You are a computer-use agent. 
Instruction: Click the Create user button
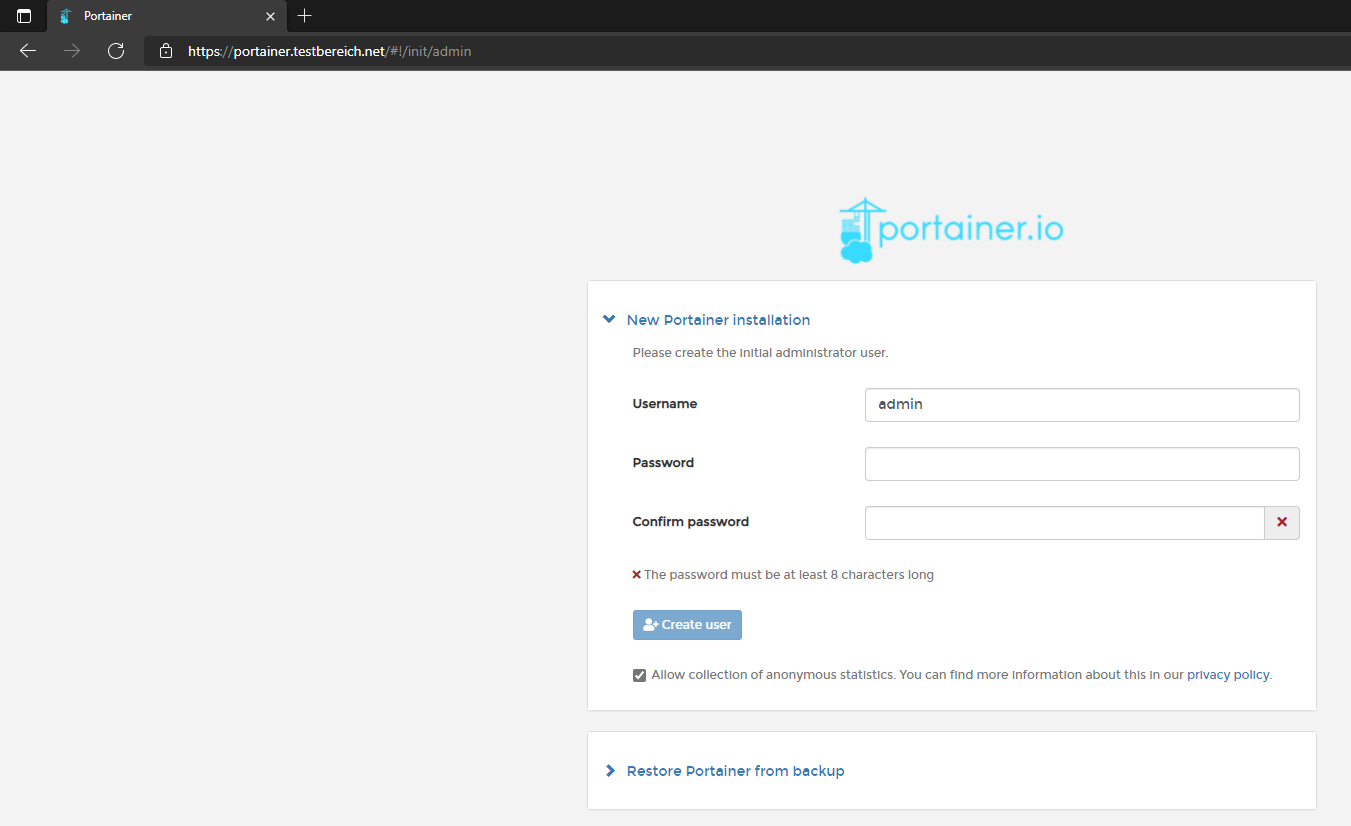coord(687,624)
